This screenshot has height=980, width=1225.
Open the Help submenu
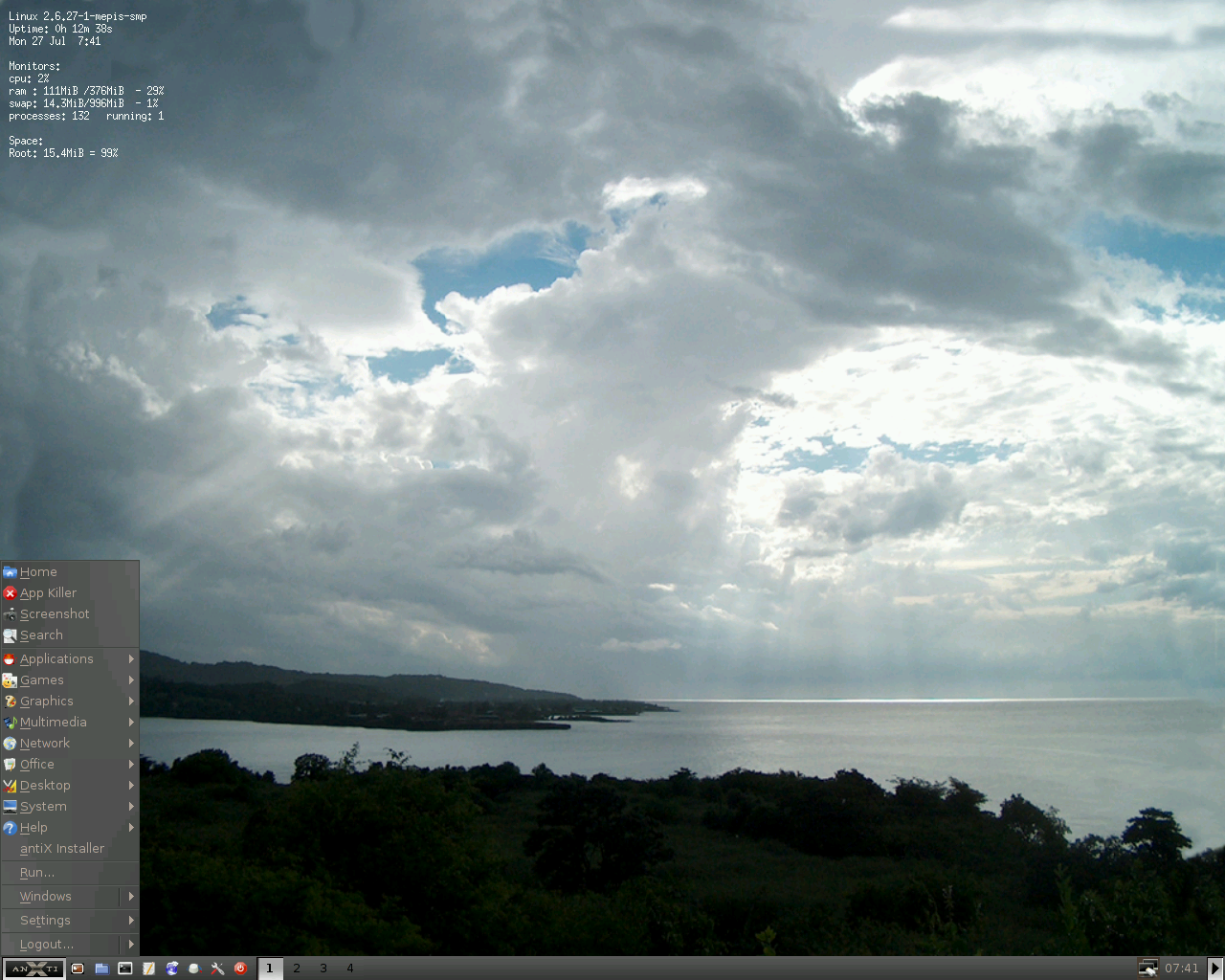[x=70, y=828]
